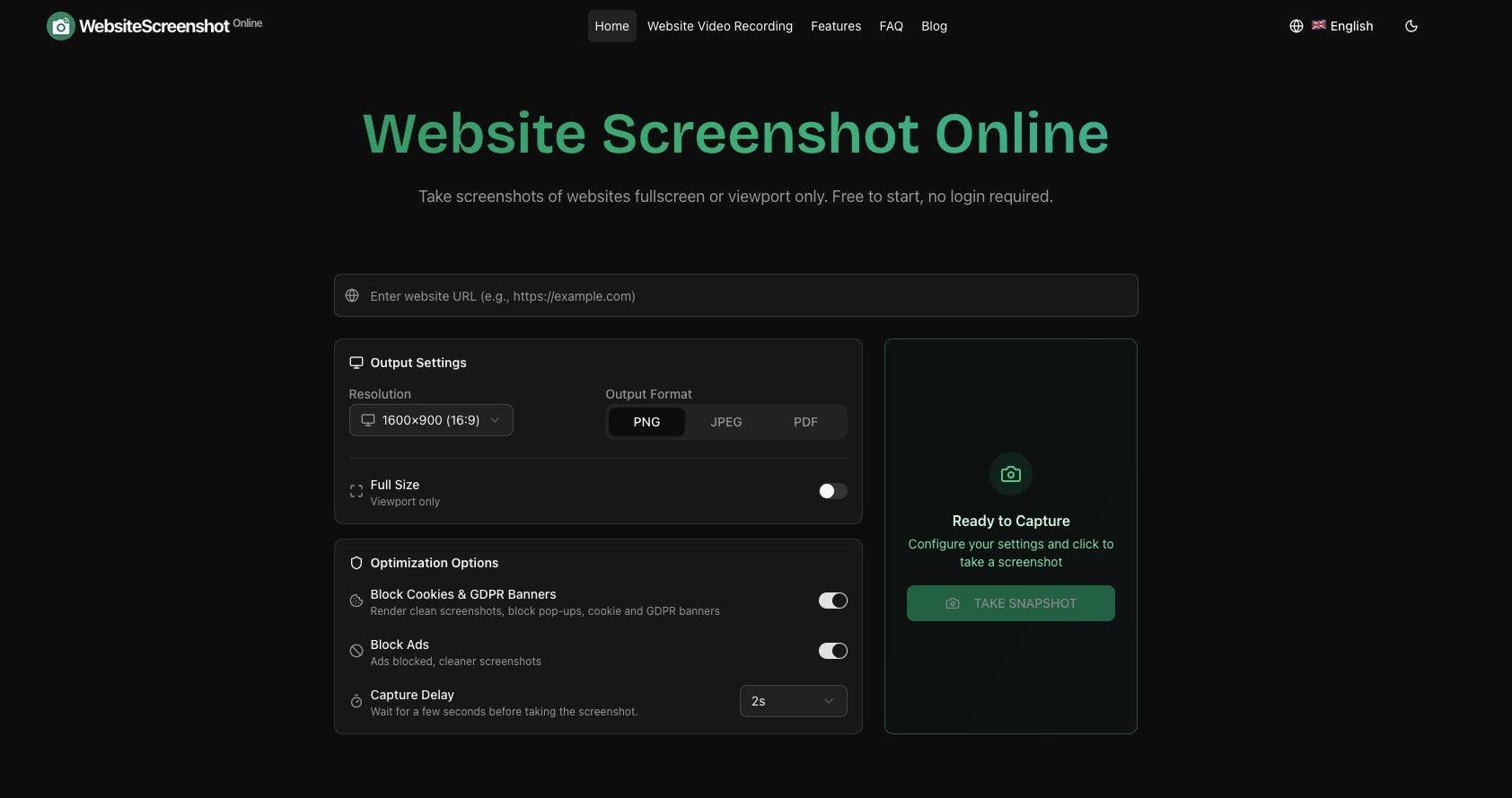Screen dimensions: 1512x798
Task: Click the monitor icon beside Output Settings
Action: [x=356, y=363]
